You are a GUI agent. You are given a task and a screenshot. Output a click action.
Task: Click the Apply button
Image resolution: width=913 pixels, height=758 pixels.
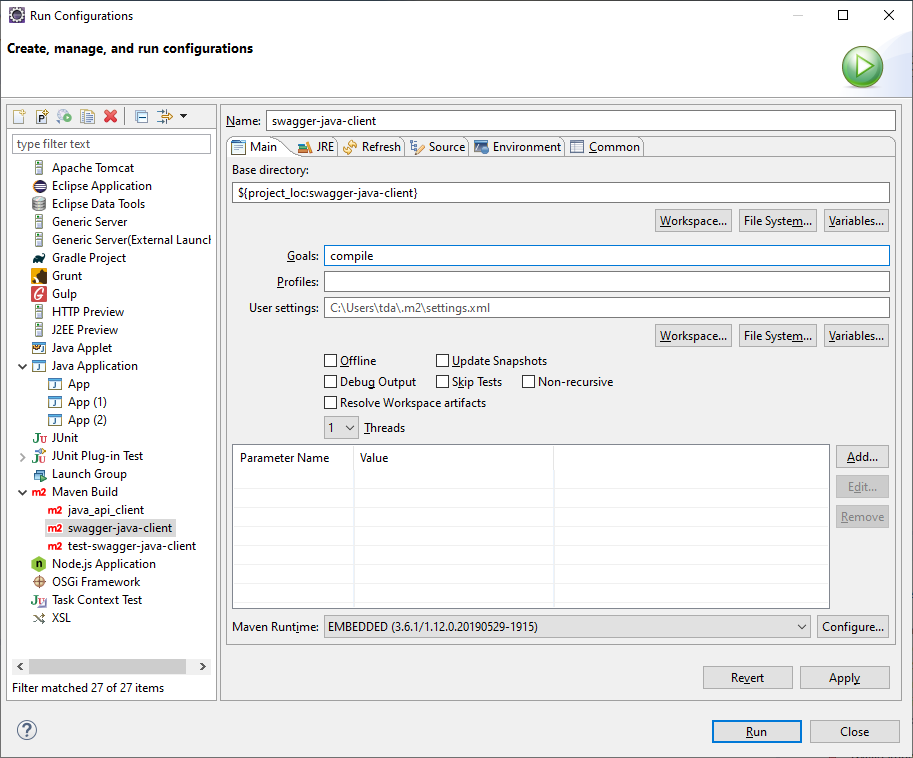(844, 678)
